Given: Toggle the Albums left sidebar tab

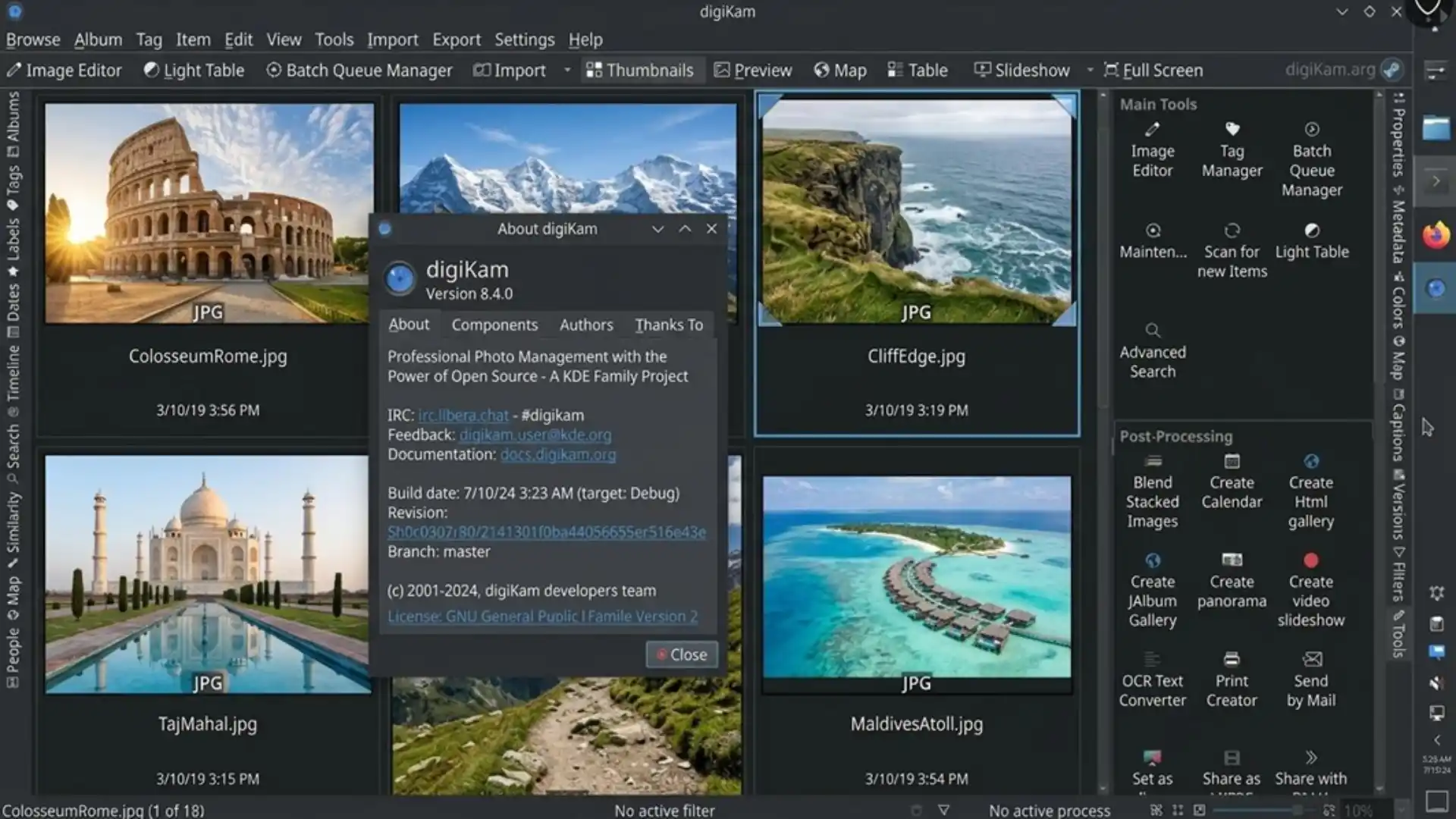Looking at the screenshot, I should (13, 124).
